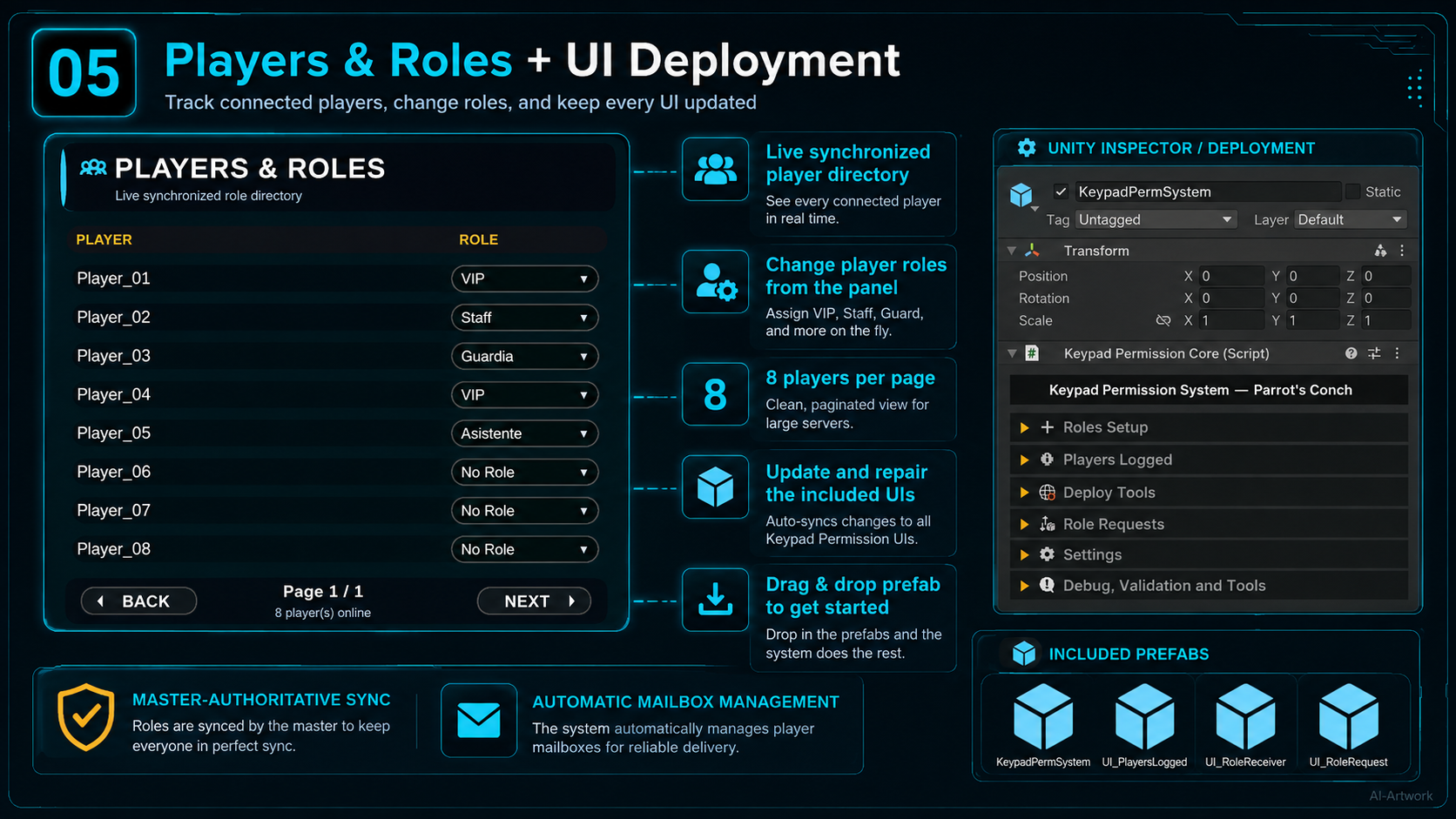Open the Transform preset icon
Image resolution: width=1456 pixels, height=819 pixels.
coord(1380,251)
